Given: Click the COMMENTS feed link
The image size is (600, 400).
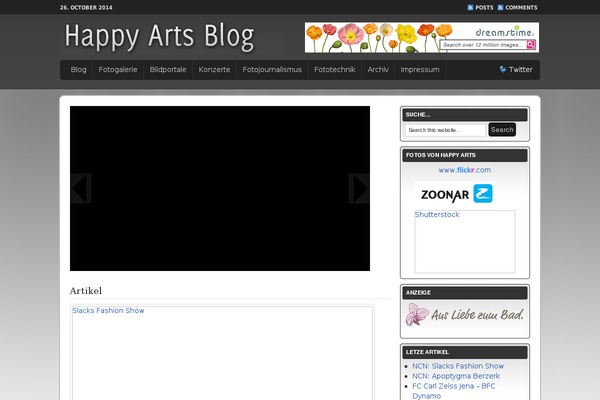Looking at the screenshot, I should click(521, 7).
